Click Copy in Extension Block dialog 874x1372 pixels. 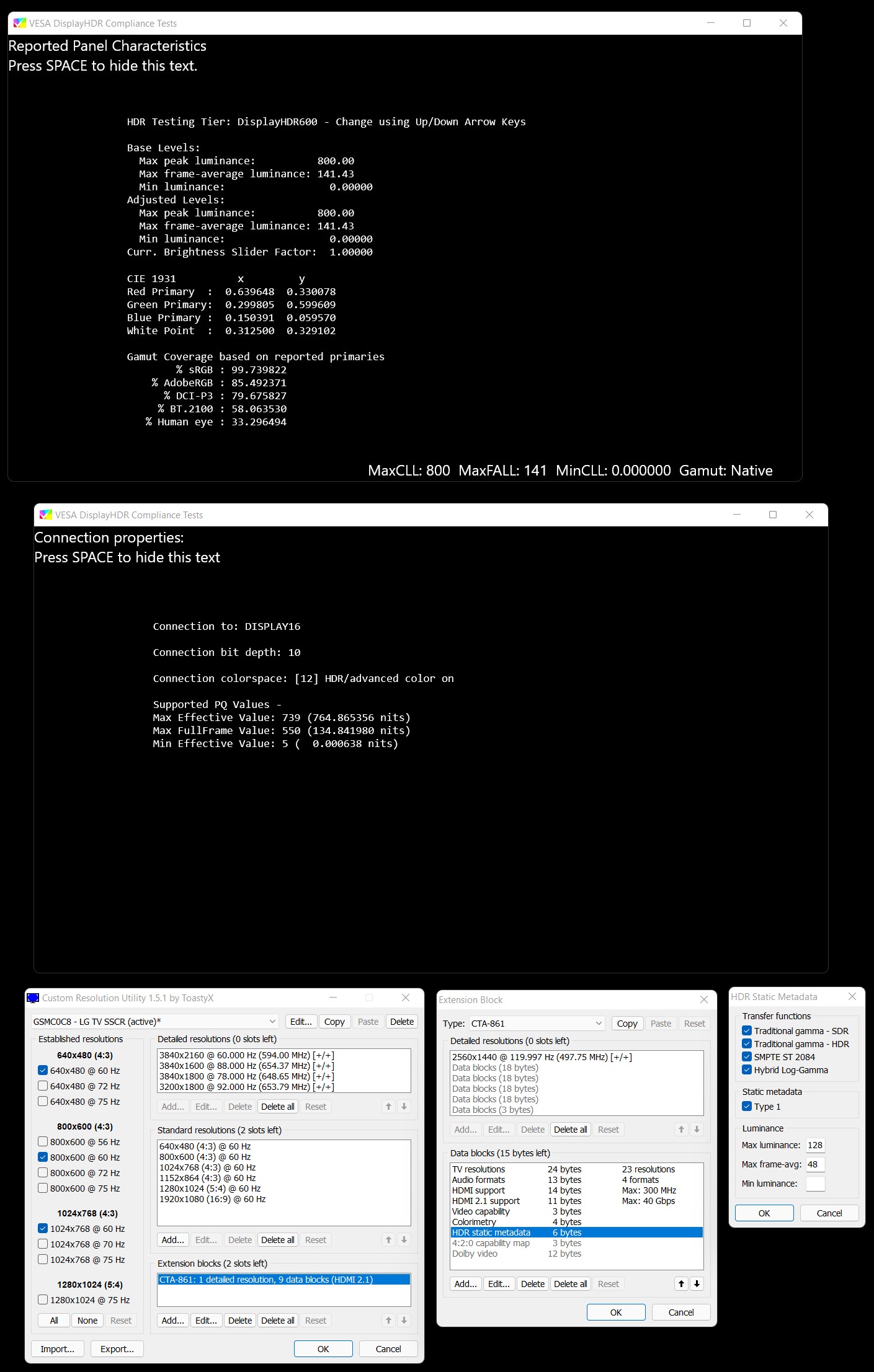coord(627,1023)
